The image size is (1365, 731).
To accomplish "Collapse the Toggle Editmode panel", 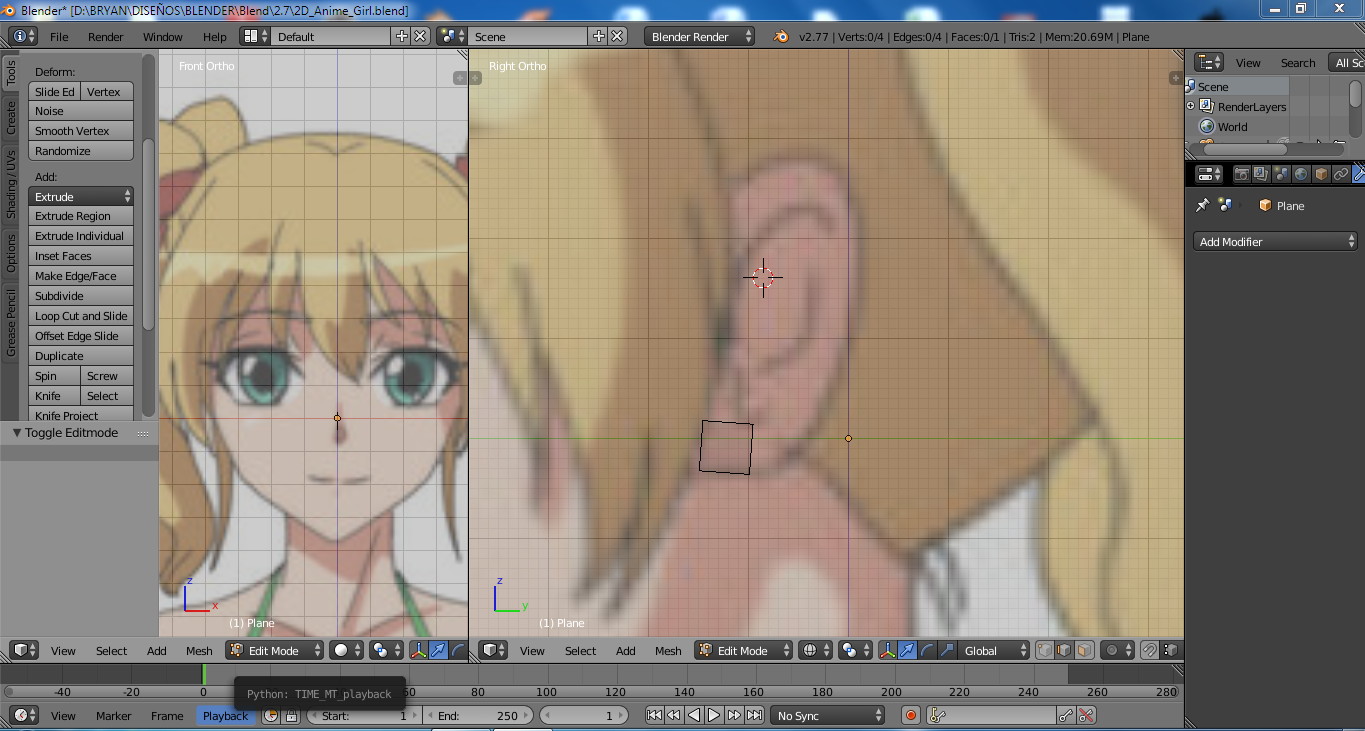I will click(x=17, y=433).
